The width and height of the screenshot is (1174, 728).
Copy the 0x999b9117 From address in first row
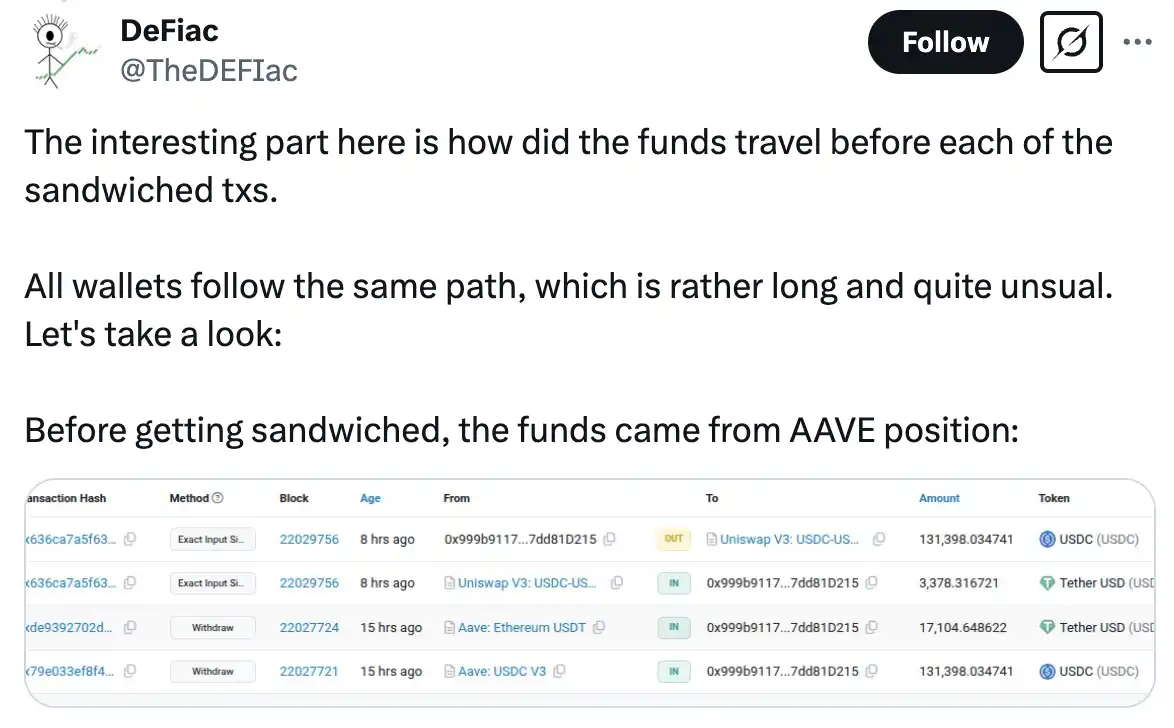610,539
